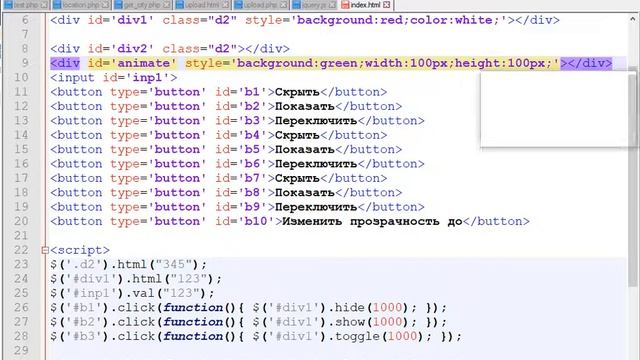Close the get_city.php tab
This screenshot has width=640, height=360.
[x=167, y=5]
